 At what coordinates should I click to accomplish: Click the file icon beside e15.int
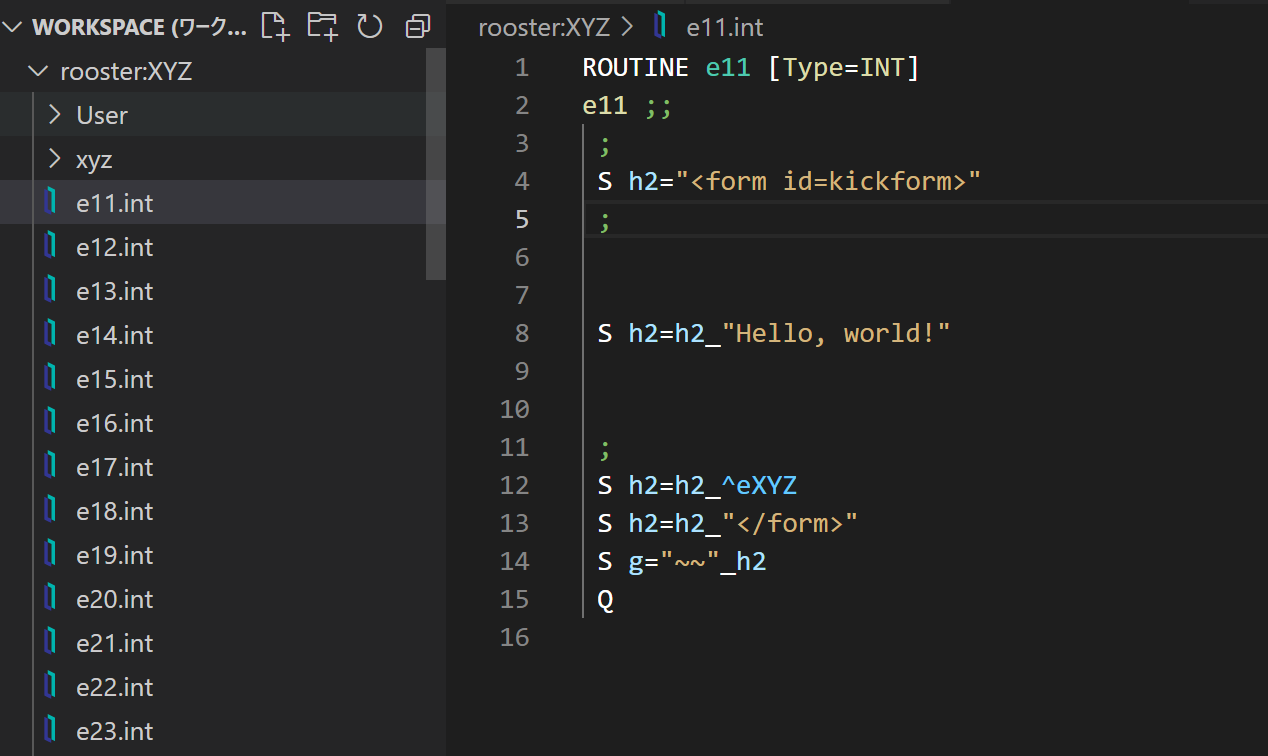(51, 379)
